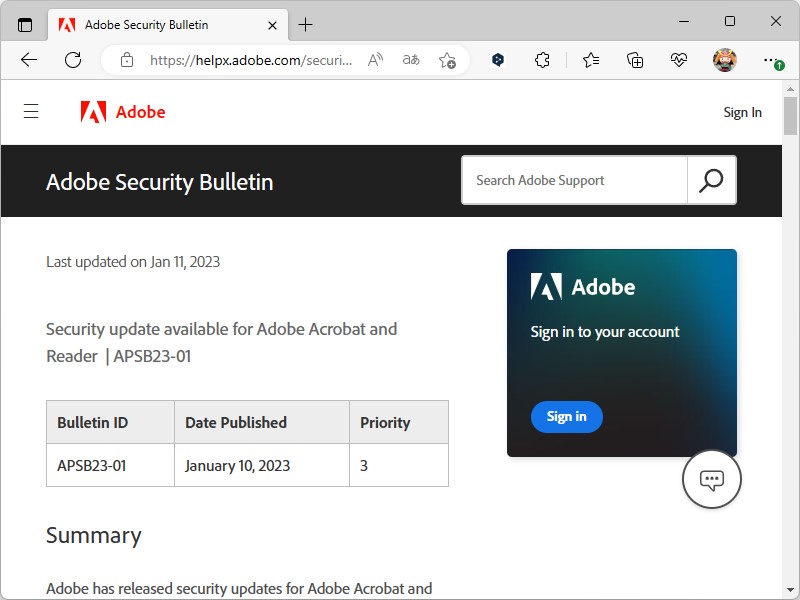Click the browser profile avatar
Screen dimensions: 800x600
pos(724,60)
